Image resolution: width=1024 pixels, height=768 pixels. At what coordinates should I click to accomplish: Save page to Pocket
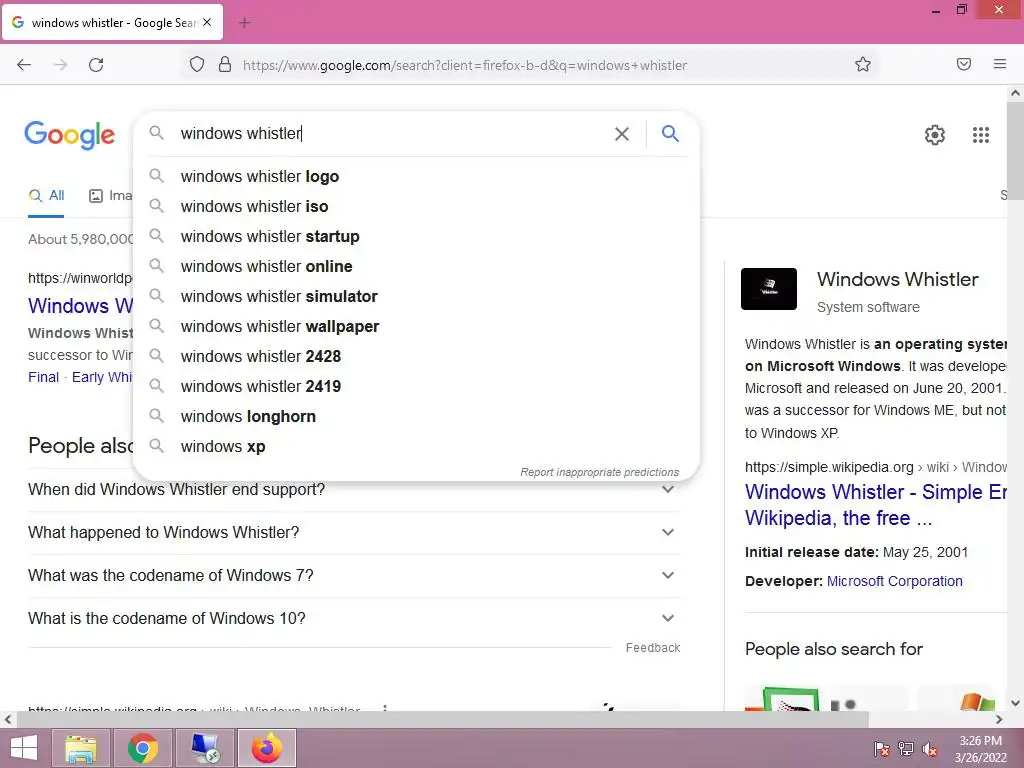coord(964,64)
